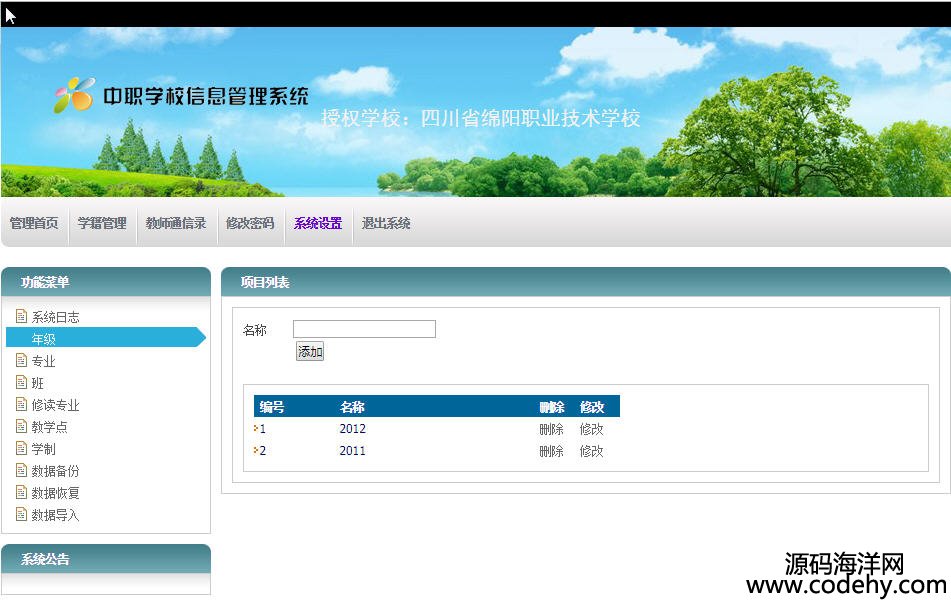Open 教师通信录 in the top navigation
This screenshot has width=951, height=605.
176,224
